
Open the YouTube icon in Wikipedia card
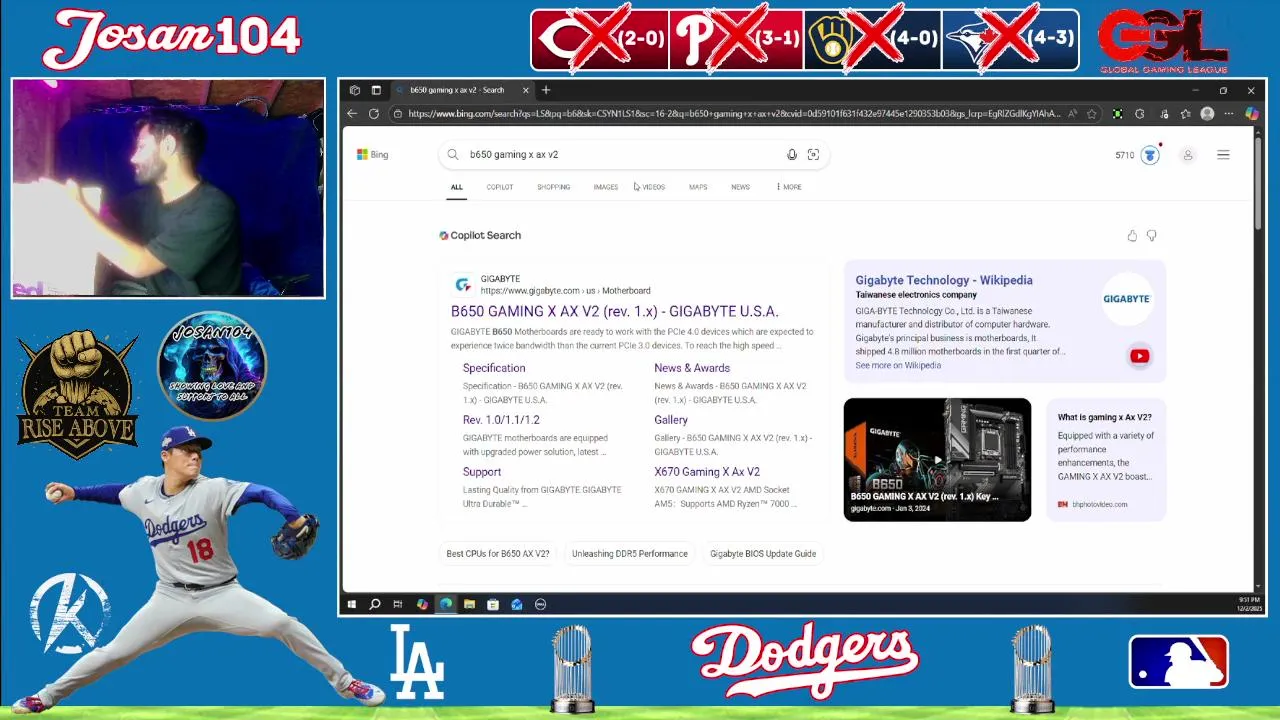1139,356
